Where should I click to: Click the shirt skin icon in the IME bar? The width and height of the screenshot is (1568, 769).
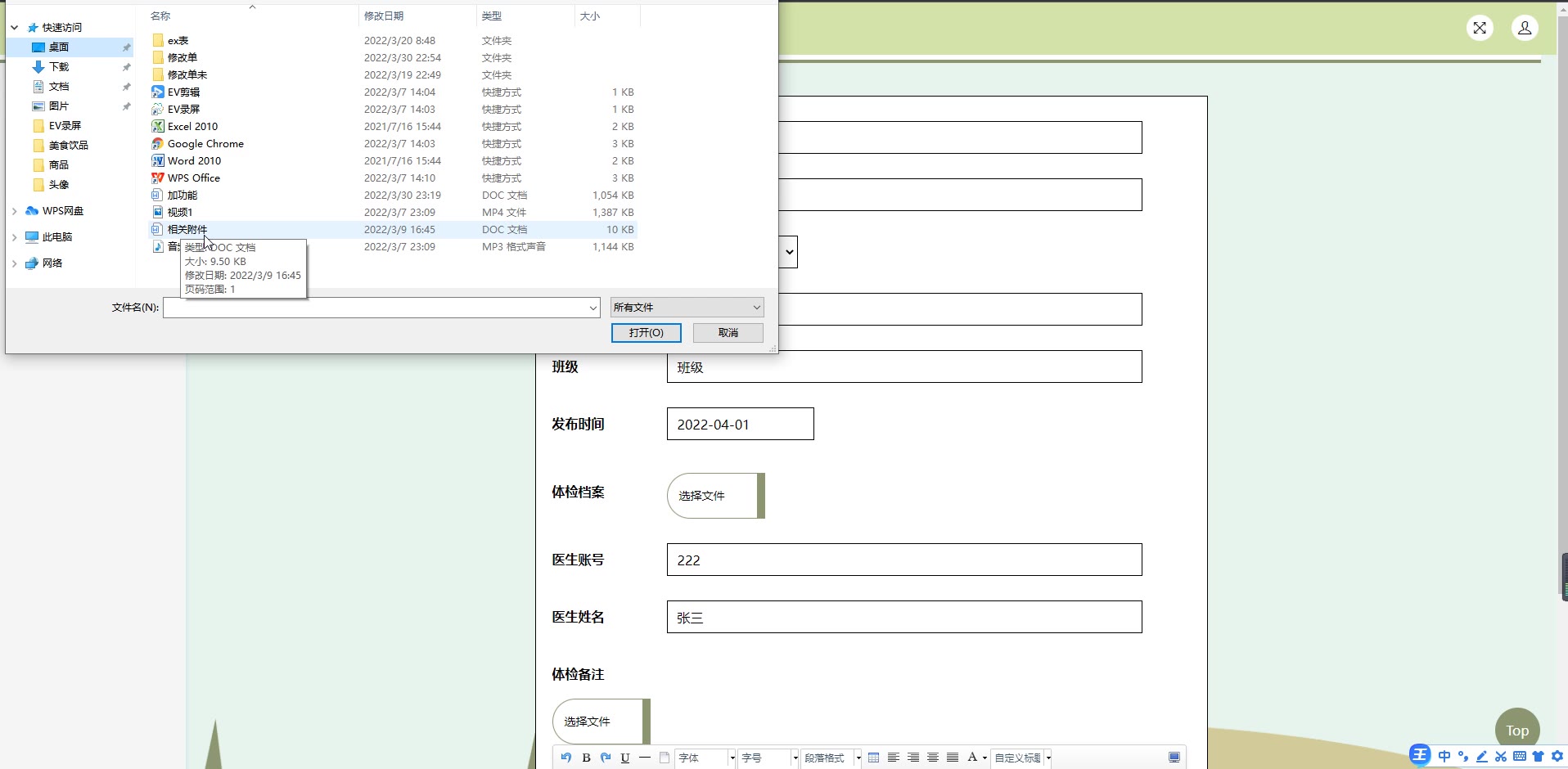click(1539, 757)
